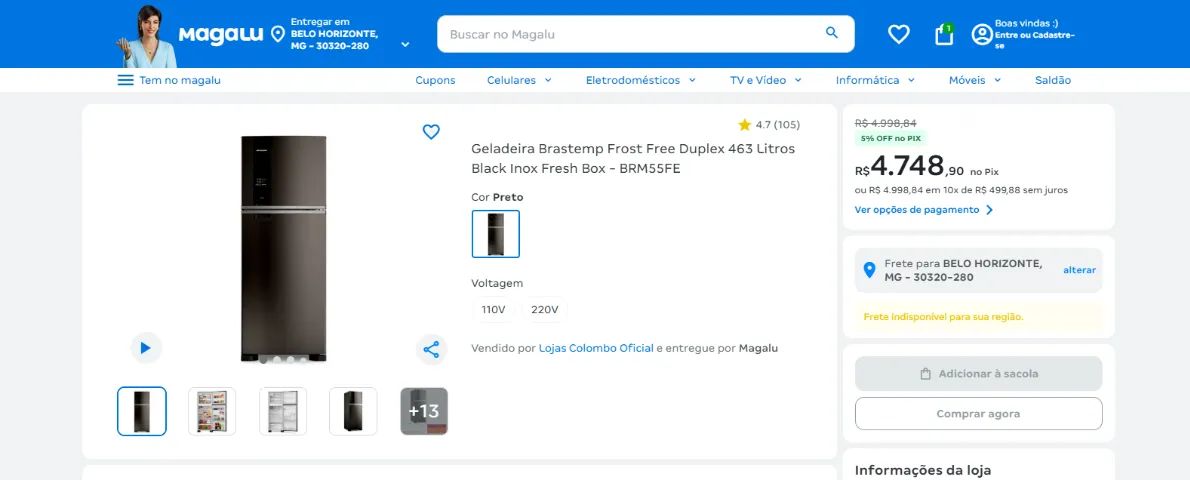Image resolution: width=1190 pixels, height=480 pixels.
Task: Select the open stocked fridge thumbnail
Action: (212, 411)
